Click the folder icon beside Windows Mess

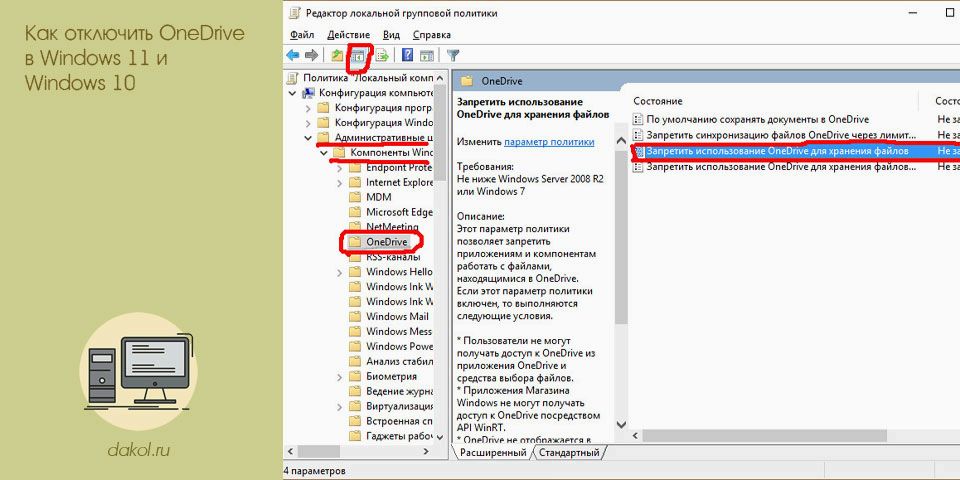coord(355,331)
